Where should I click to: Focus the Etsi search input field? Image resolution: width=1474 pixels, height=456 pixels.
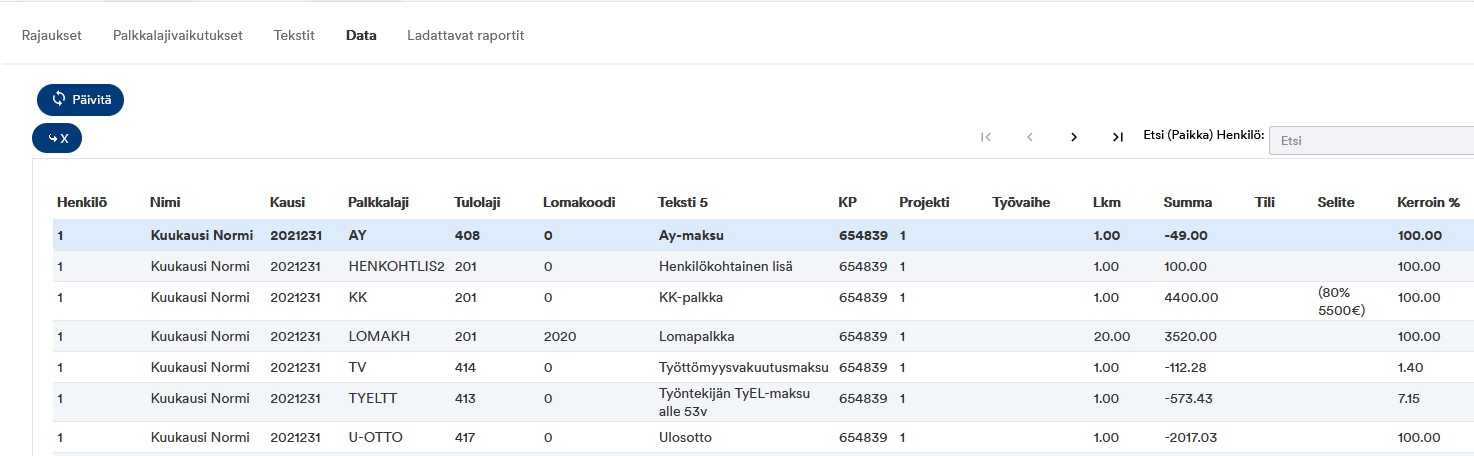[x=1371, y=141]
